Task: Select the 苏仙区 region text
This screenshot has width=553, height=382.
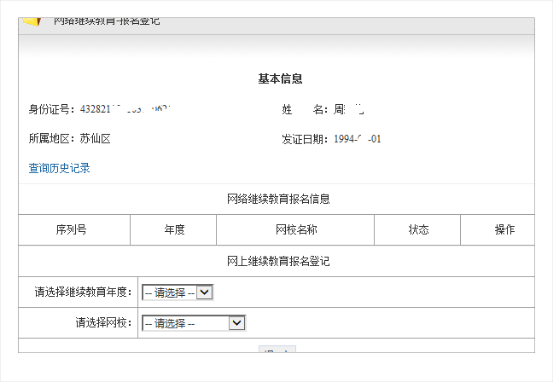Action: (x=95, y=138)
